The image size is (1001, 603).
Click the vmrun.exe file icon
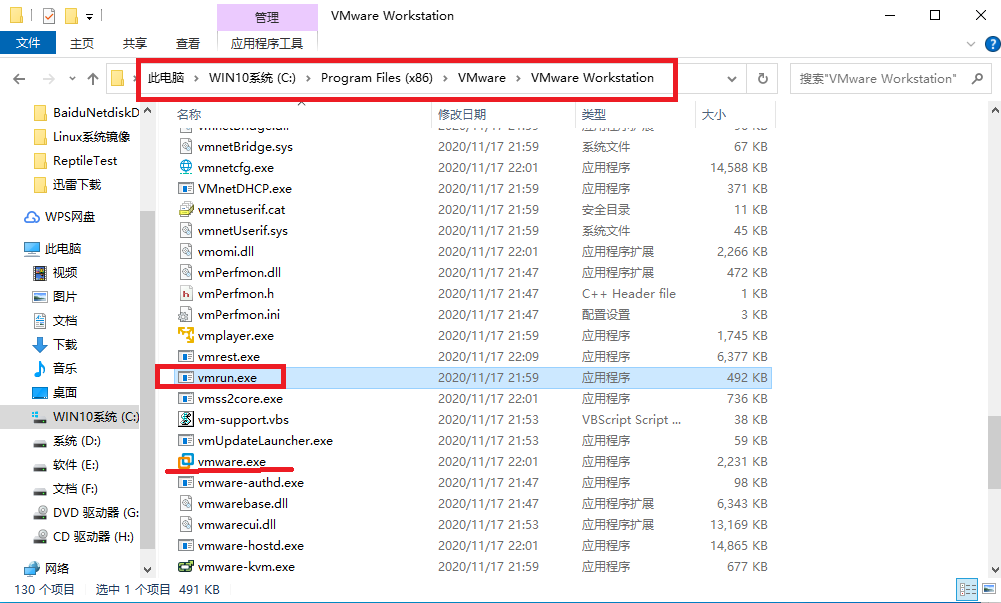click(x=186, y=378)
